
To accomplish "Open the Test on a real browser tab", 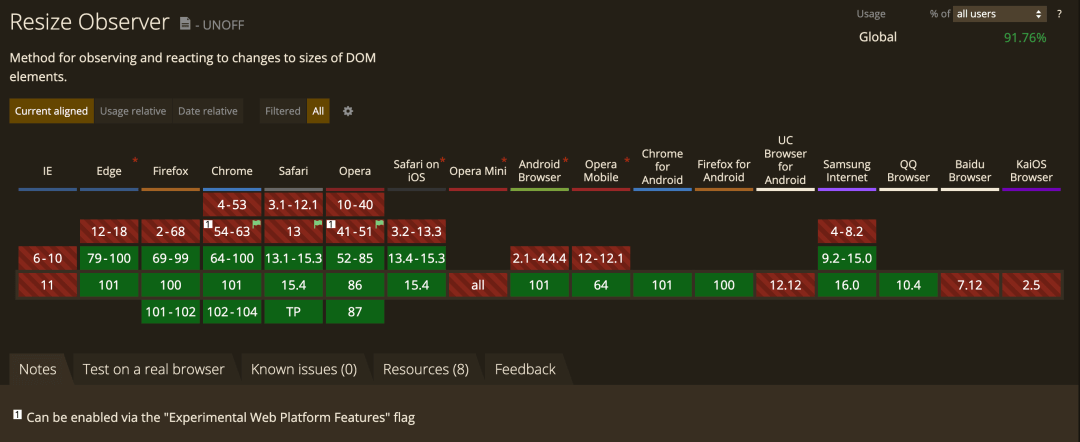I will click(154, 369).
